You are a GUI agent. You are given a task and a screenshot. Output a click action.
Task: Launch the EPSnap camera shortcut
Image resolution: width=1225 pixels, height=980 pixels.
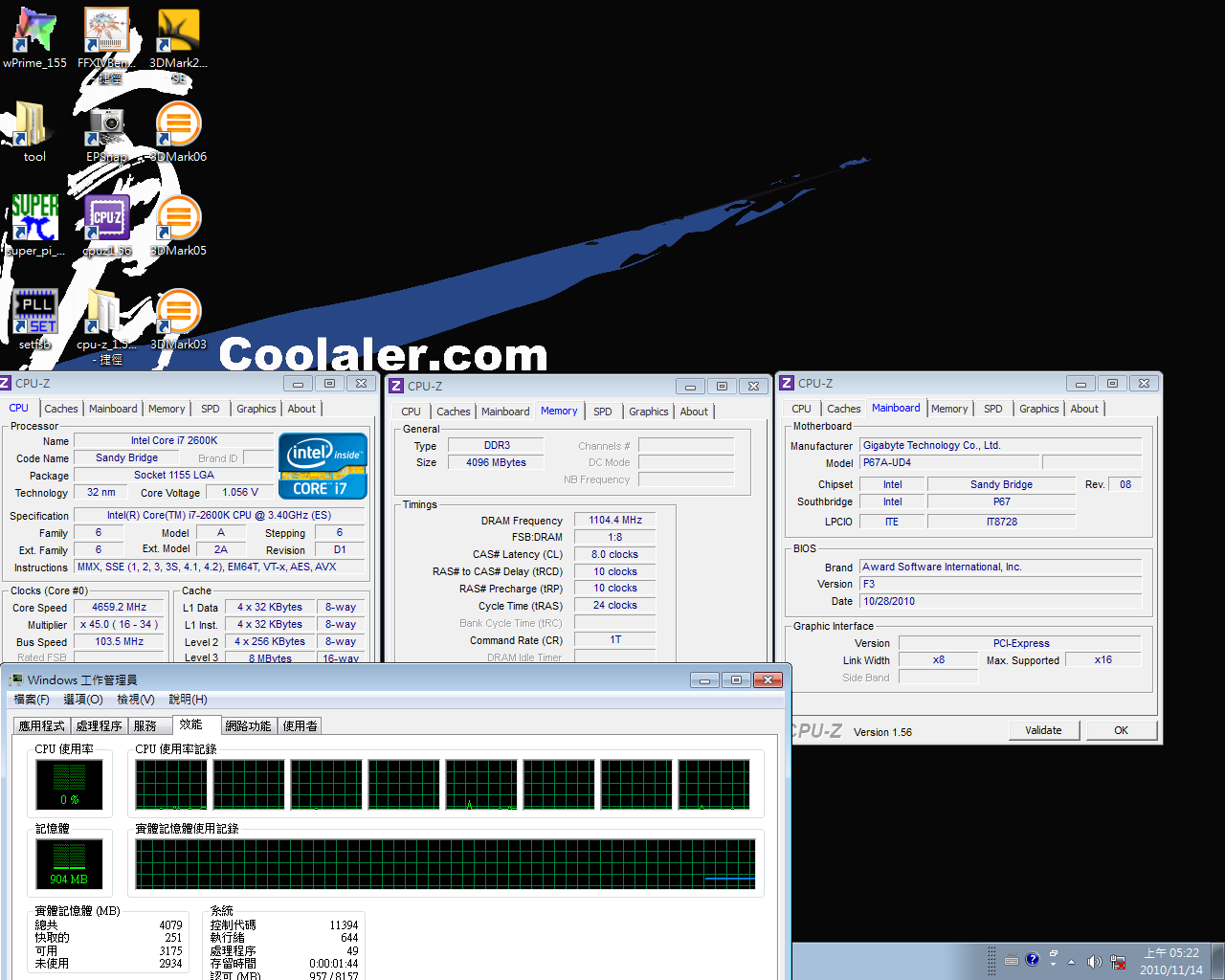pos(106,132)
